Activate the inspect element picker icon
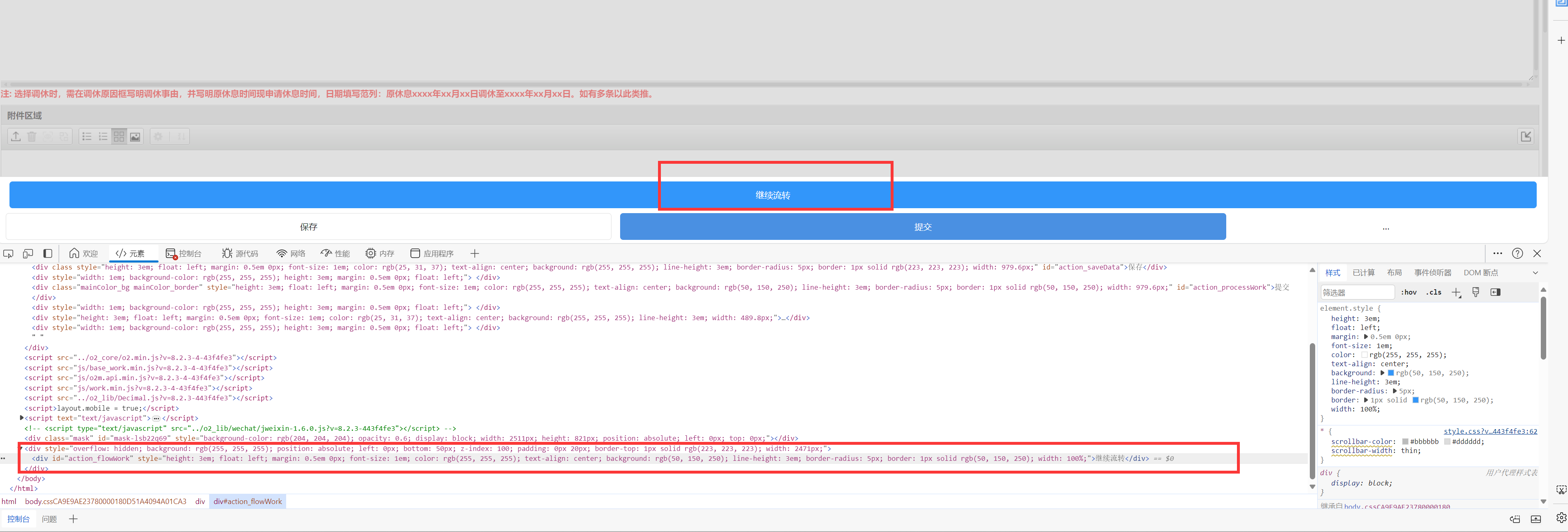Image resolution: width=1568 pixels, height=532 pixels. 8,253
